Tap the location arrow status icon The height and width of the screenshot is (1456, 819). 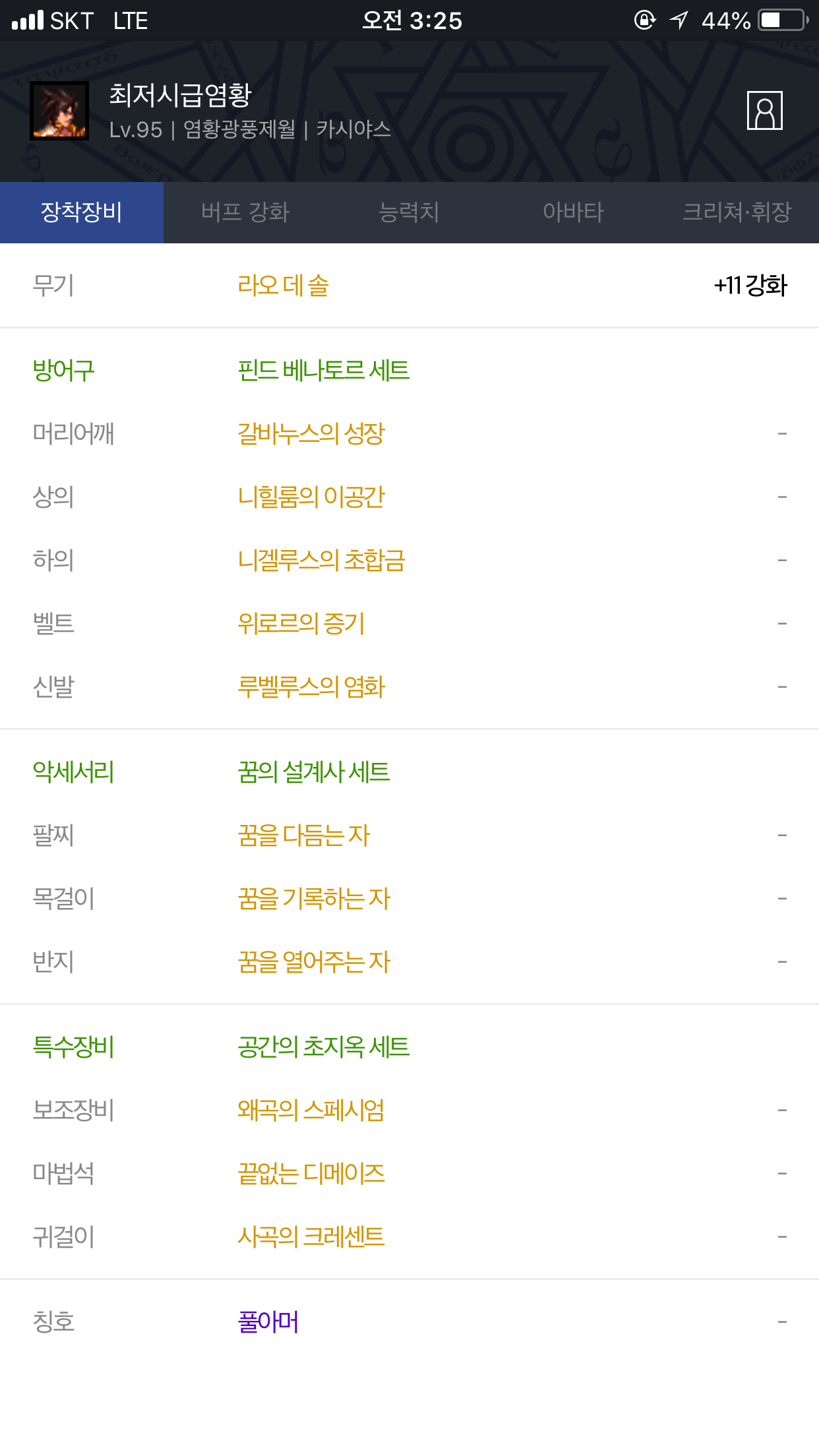(679, 20)
